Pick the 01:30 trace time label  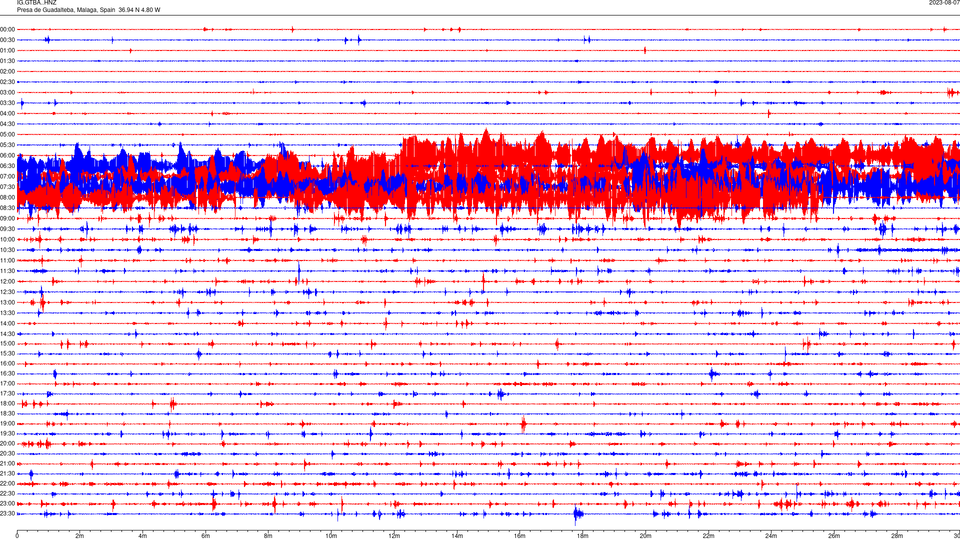(7, 61)
